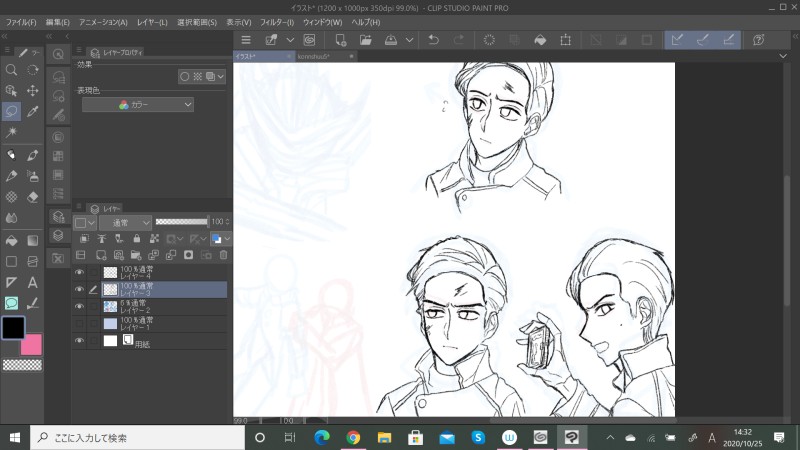Delete layer using trash icon
800x450 pixels.
[x=223, y=255]
